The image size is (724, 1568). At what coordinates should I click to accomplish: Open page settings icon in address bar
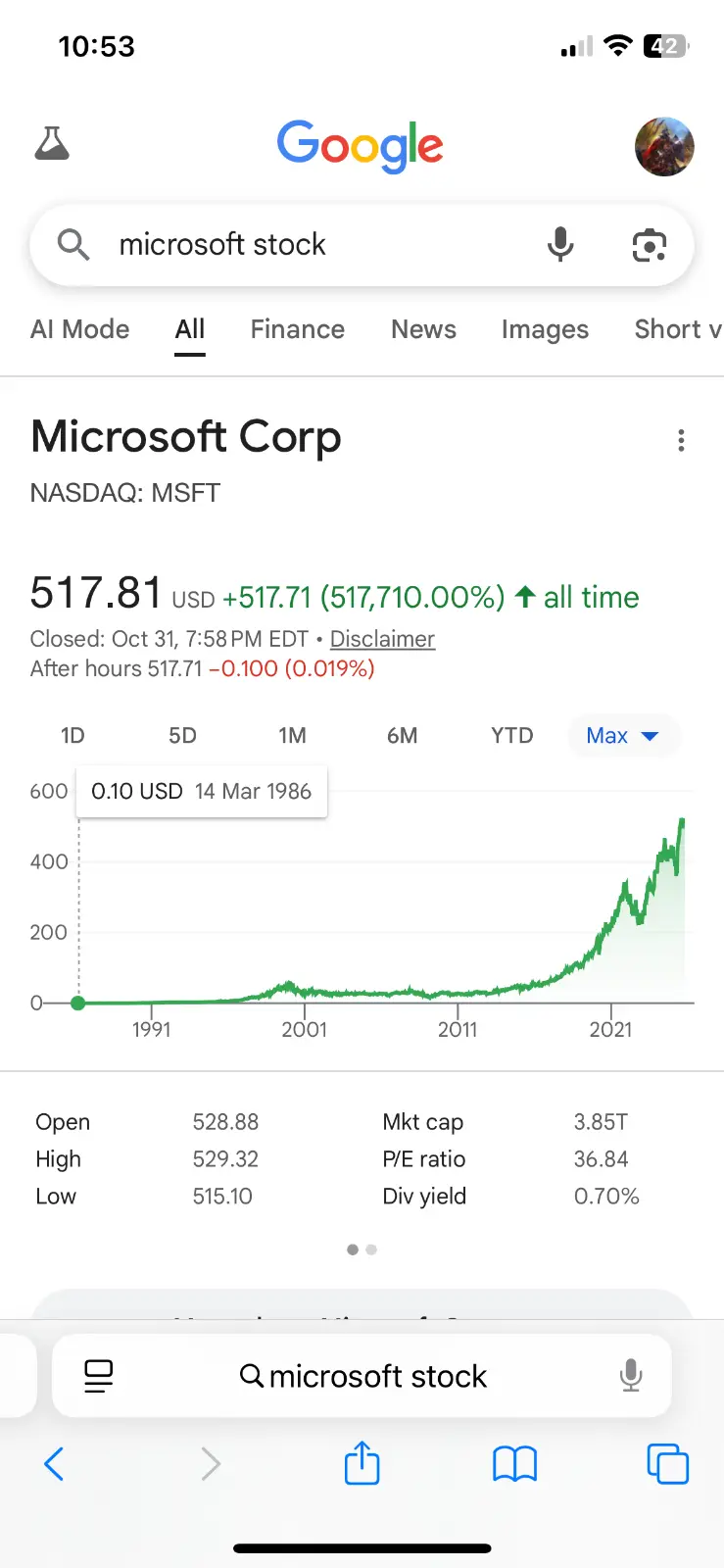pos(98,1376)
